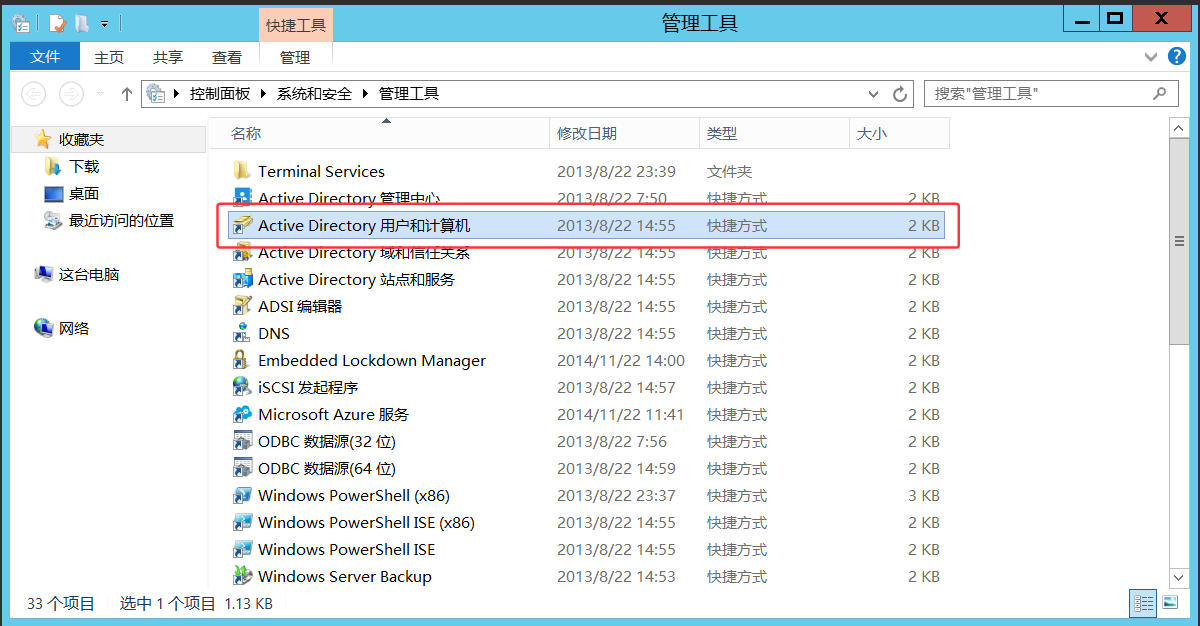
Task: Open 下载 in the navigation pane
Action: 84,166
